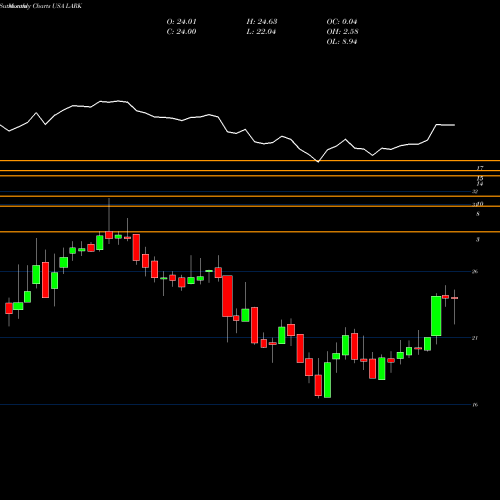
Task: Click the chart title ending in USA LARK
Action: point(41,6)
